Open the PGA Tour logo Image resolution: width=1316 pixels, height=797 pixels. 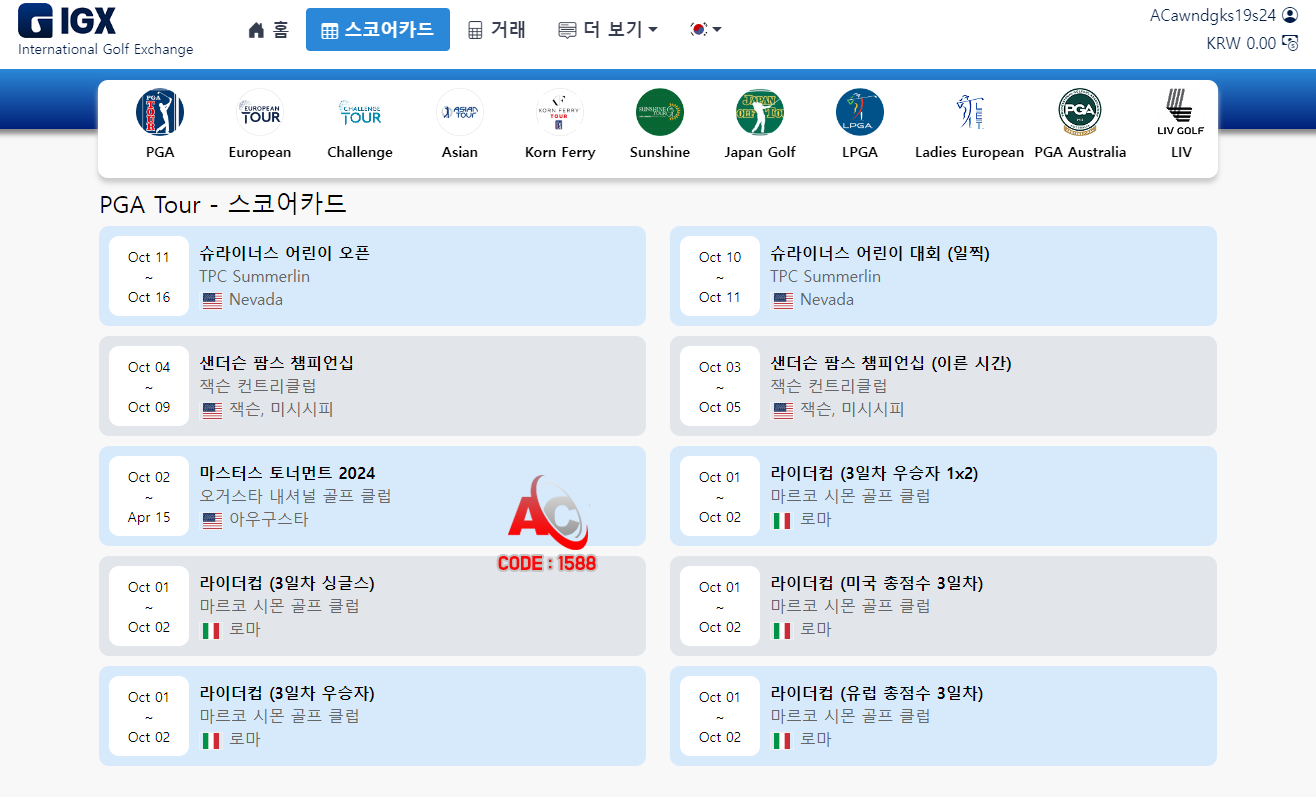tap(160, 112)
